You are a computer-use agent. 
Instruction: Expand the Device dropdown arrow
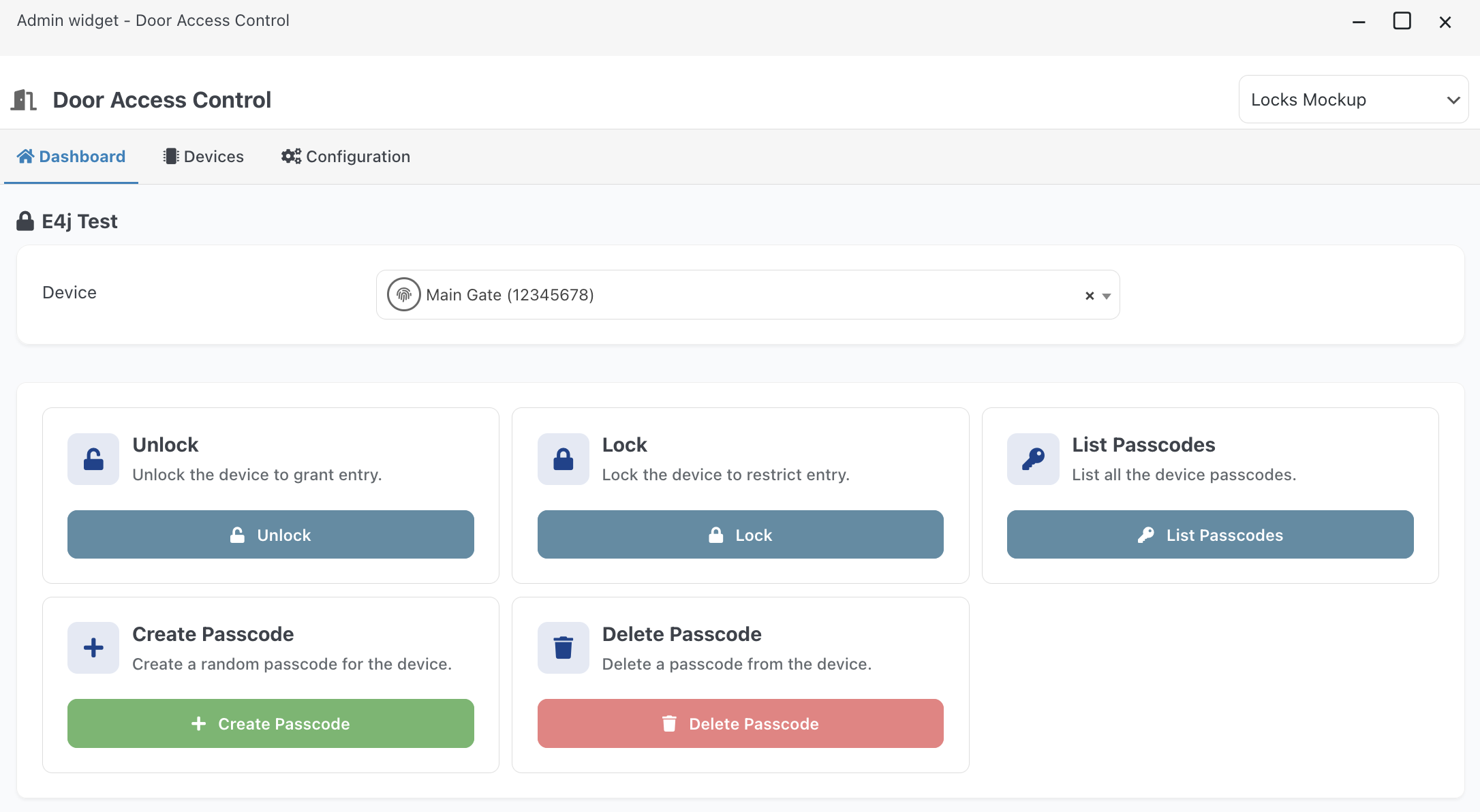1107,296
